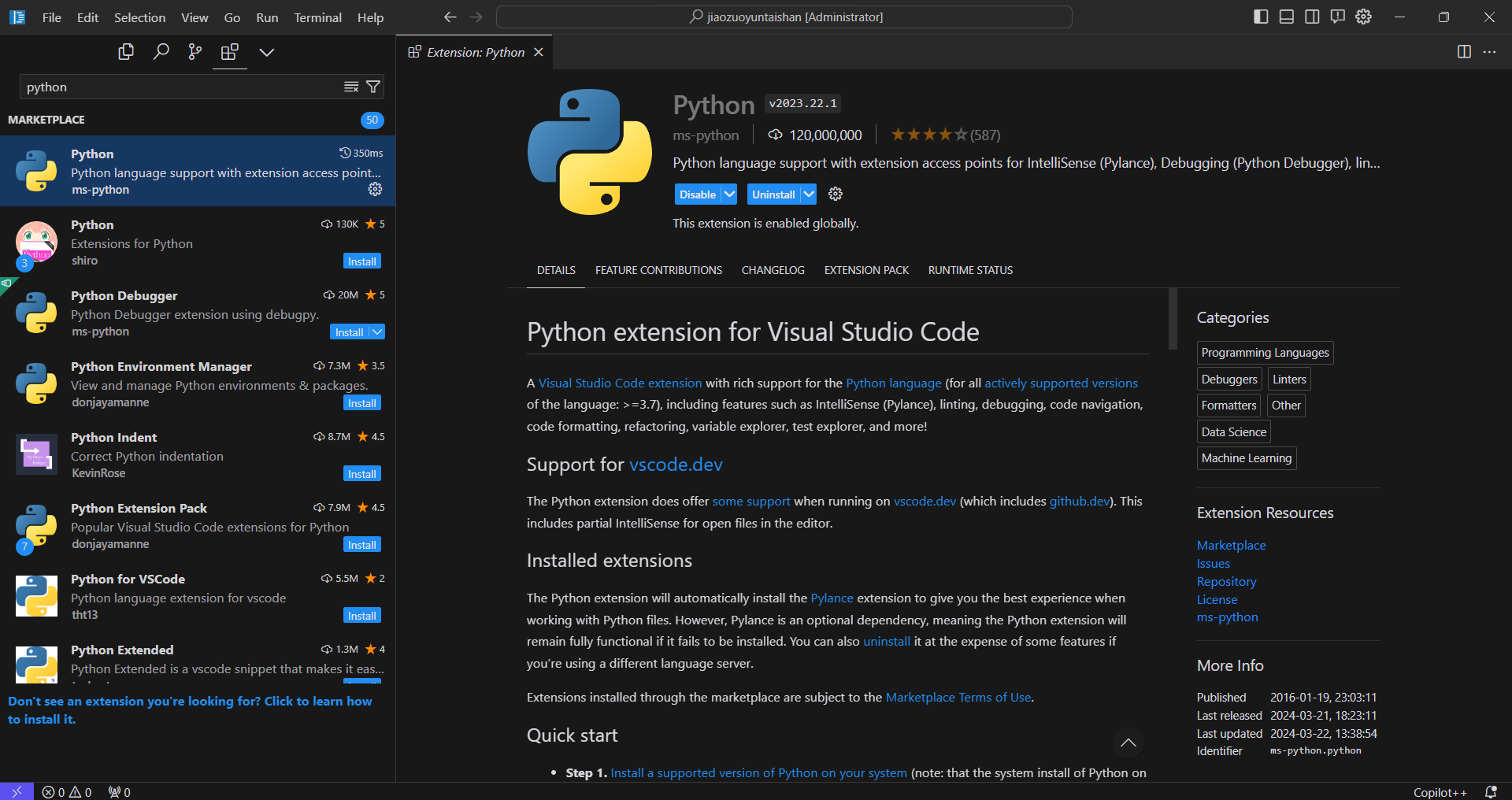Open the Explorer view icon
This screenshot has height=800, width=1512.
[126, 52]
